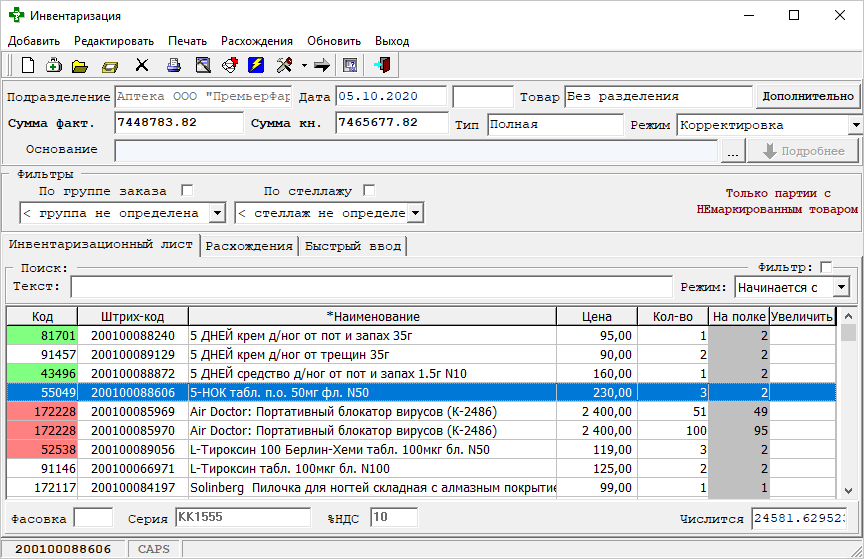The width and height of the screenshot is (864, 559).
Task: Enable the 'По группе заказа' checkbox
Action: pyautogui.click(x=187, y=190)
